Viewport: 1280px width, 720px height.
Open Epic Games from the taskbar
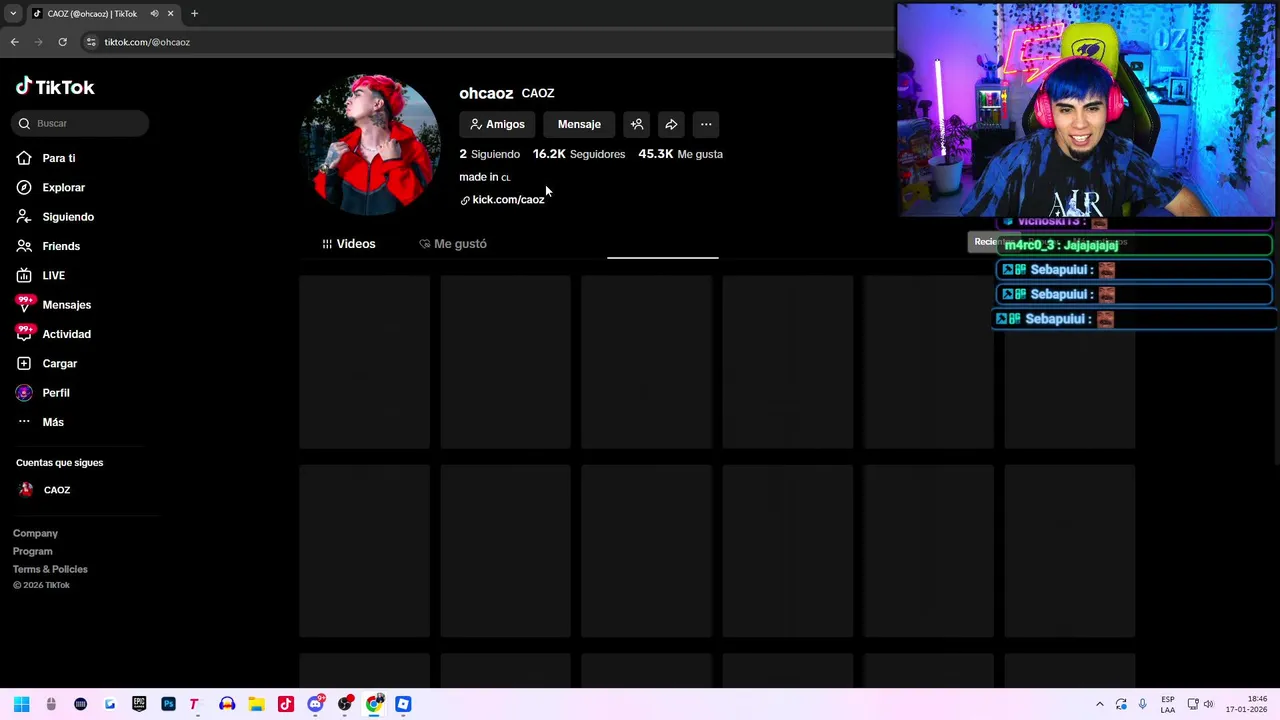[x=139, y=704]
